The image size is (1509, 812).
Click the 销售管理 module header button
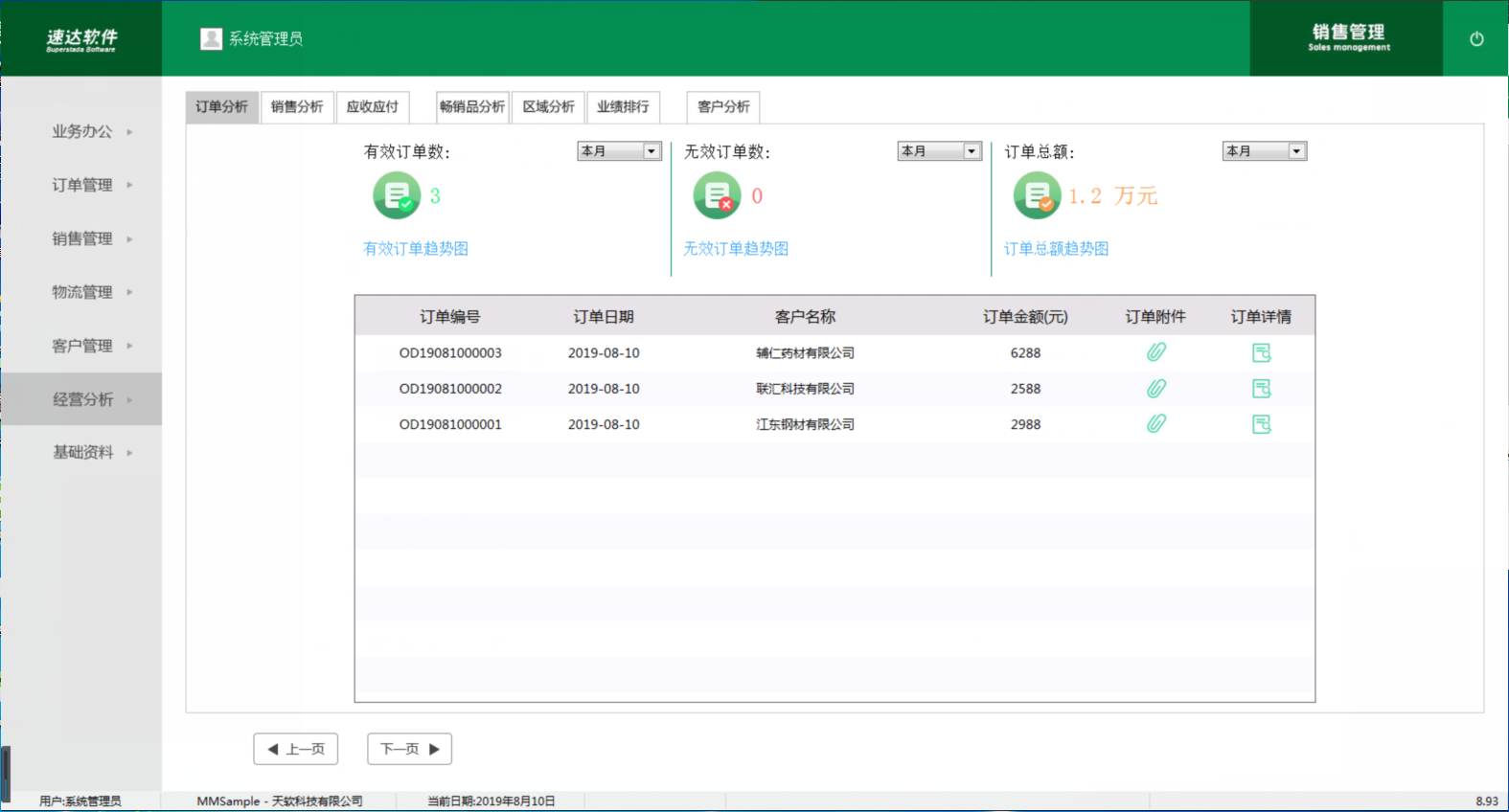[x=1347, y=38]
